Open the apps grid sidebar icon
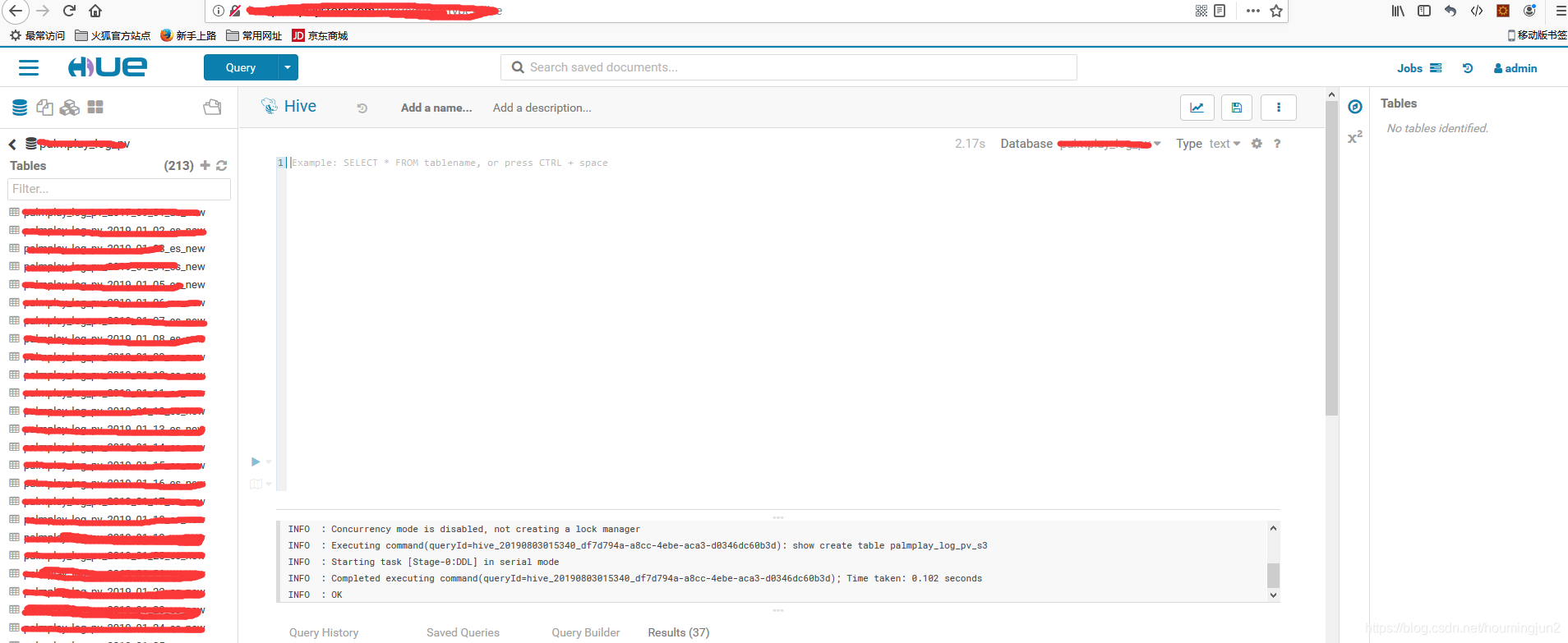This screenshot has height=643, width=1568. (95, 108)
